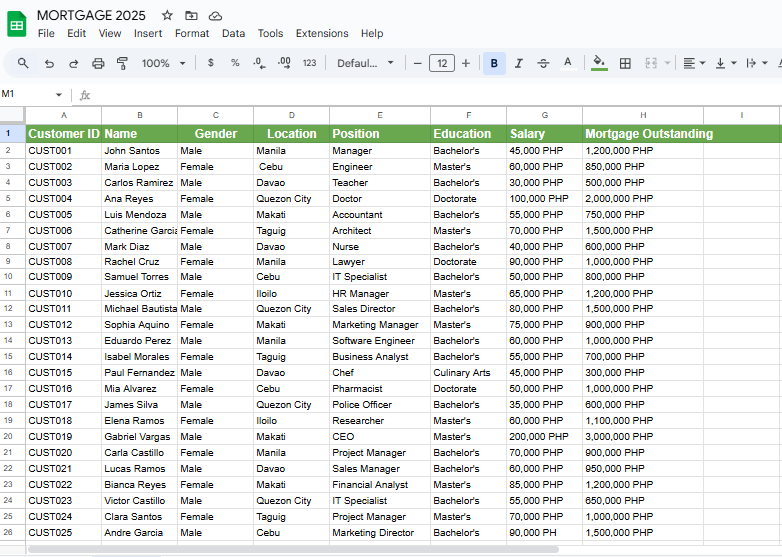Open the horizontal align dropdown
Screen dimensions: 782x557
click(x=694, y=63)
